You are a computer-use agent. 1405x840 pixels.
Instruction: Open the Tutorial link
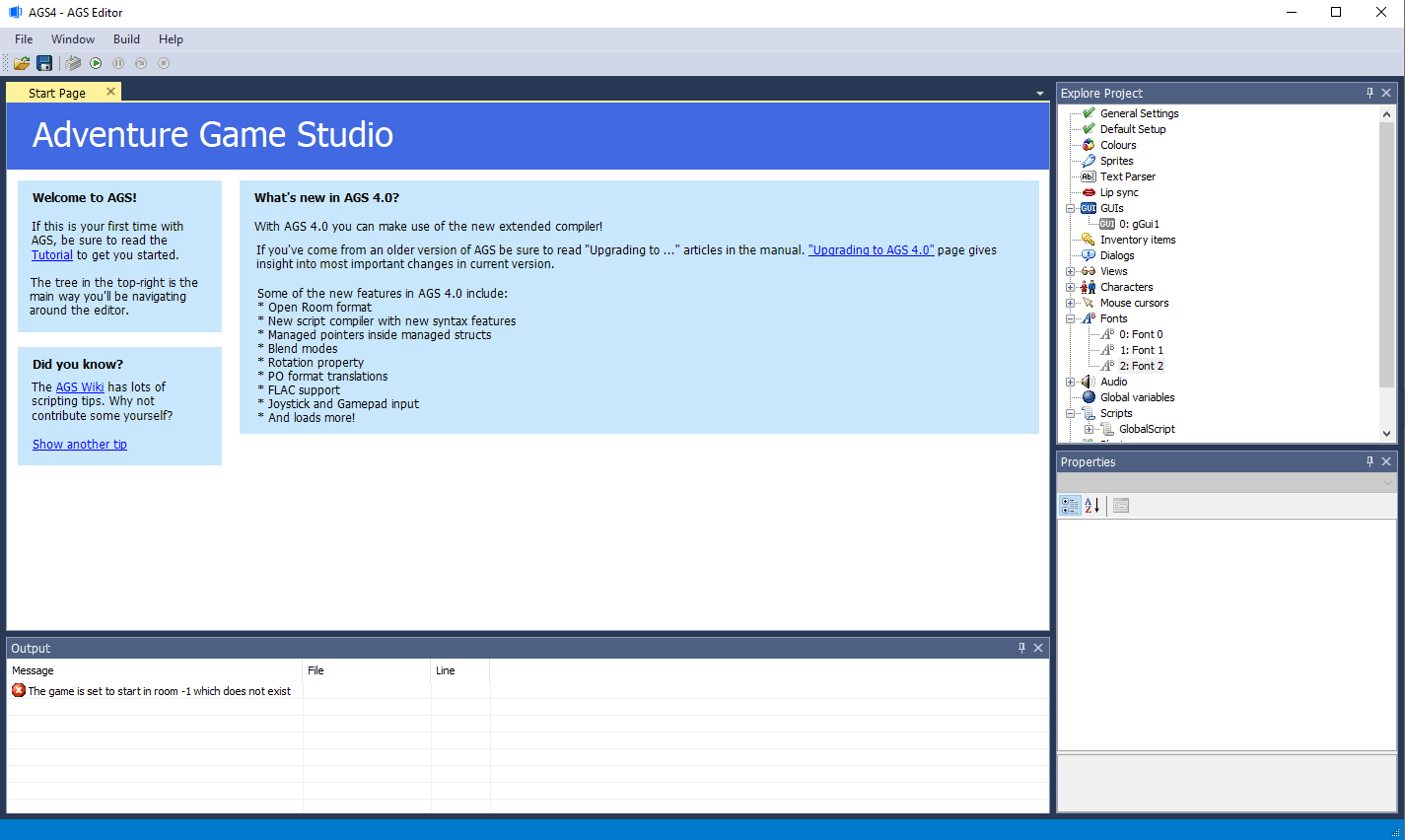click(52, 255)
